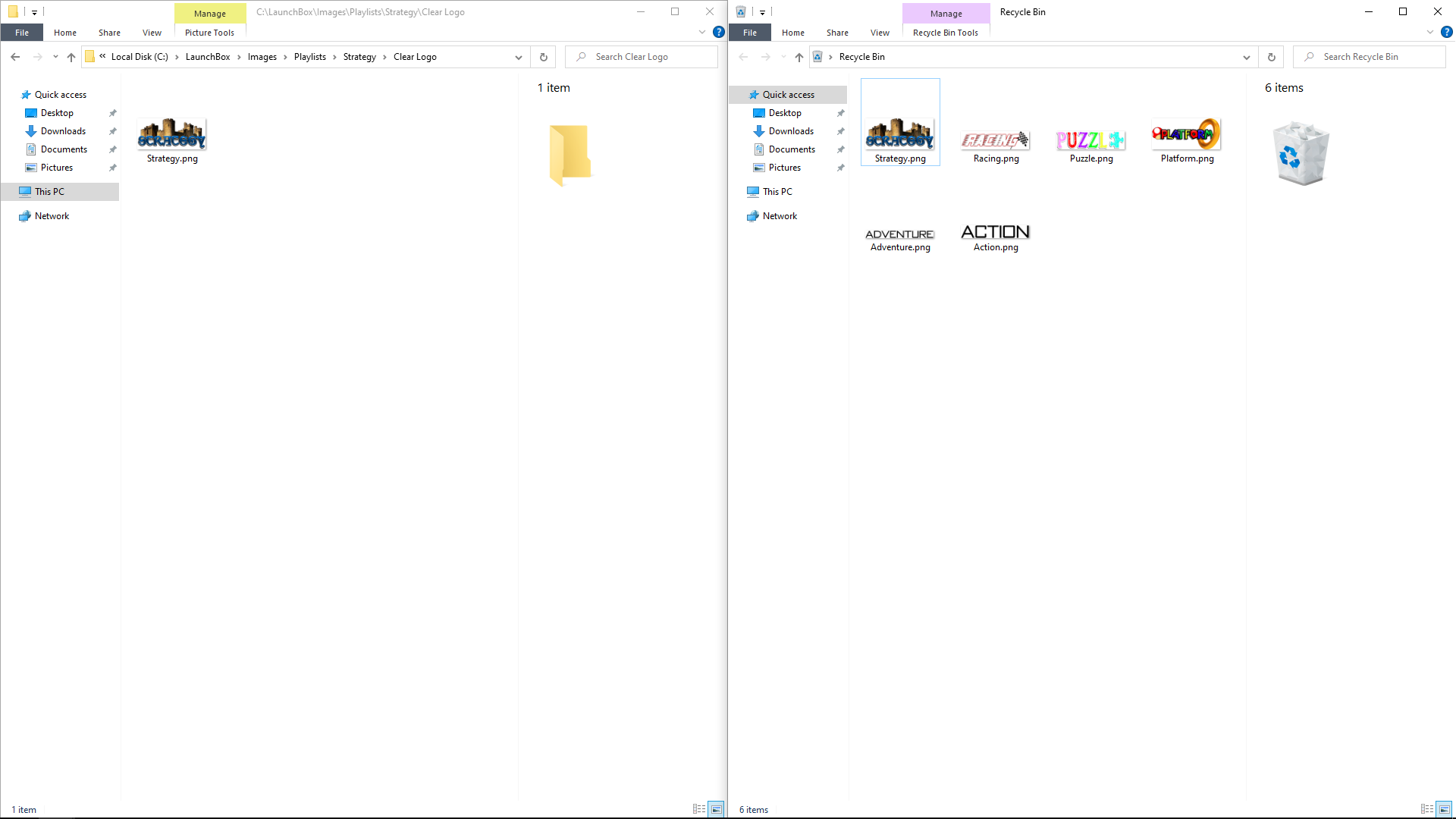
Task: Switch left window to details view
Action: [x=699, y=809]
